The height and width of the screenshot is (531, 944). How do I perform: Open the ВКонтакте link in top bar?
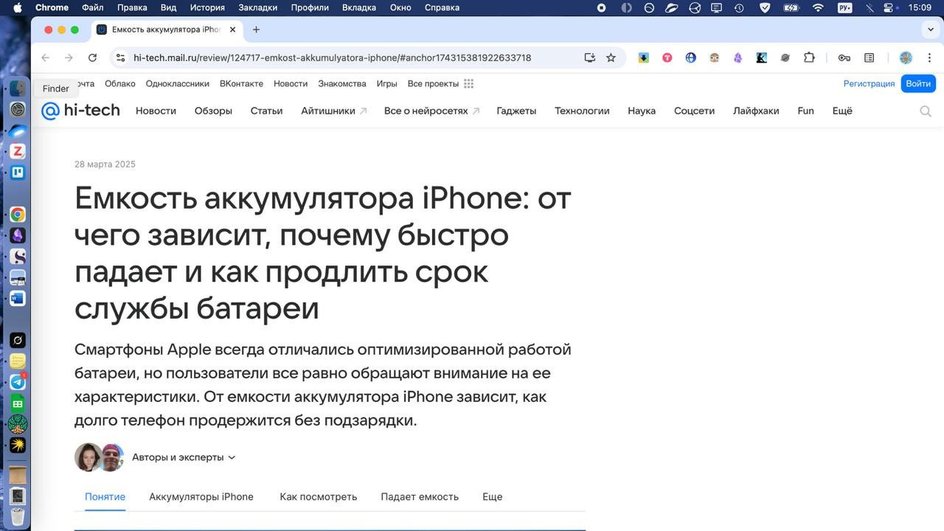point(241,84)
